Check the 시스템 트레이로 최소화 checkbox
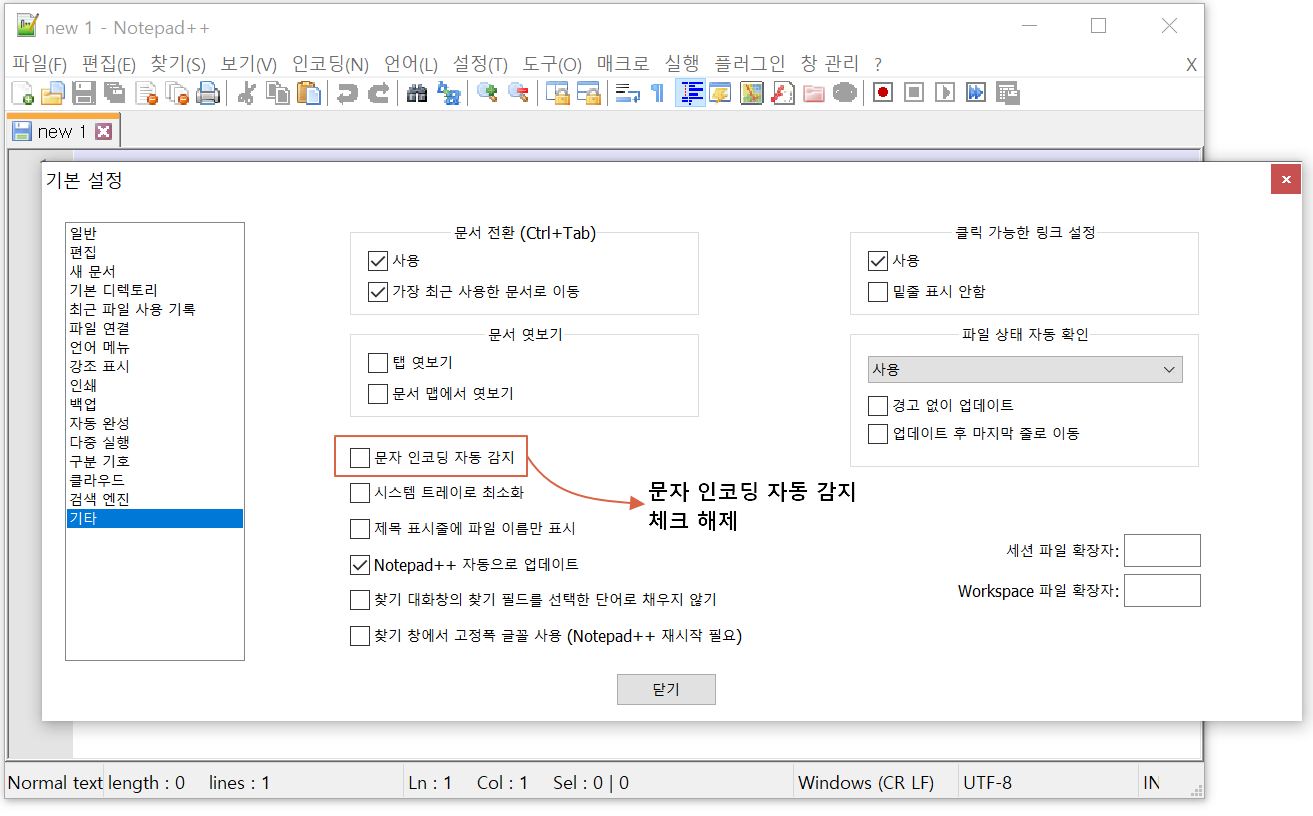Screen dimensions: 1313x816 [x=360, y=493]
